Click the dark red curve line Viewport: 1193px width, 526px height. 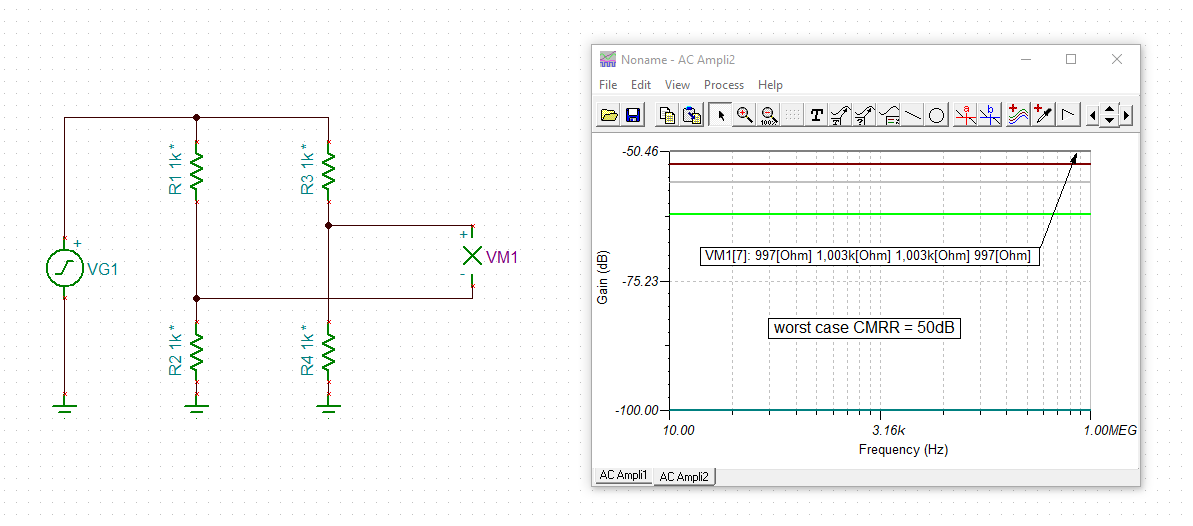point(880,164)
